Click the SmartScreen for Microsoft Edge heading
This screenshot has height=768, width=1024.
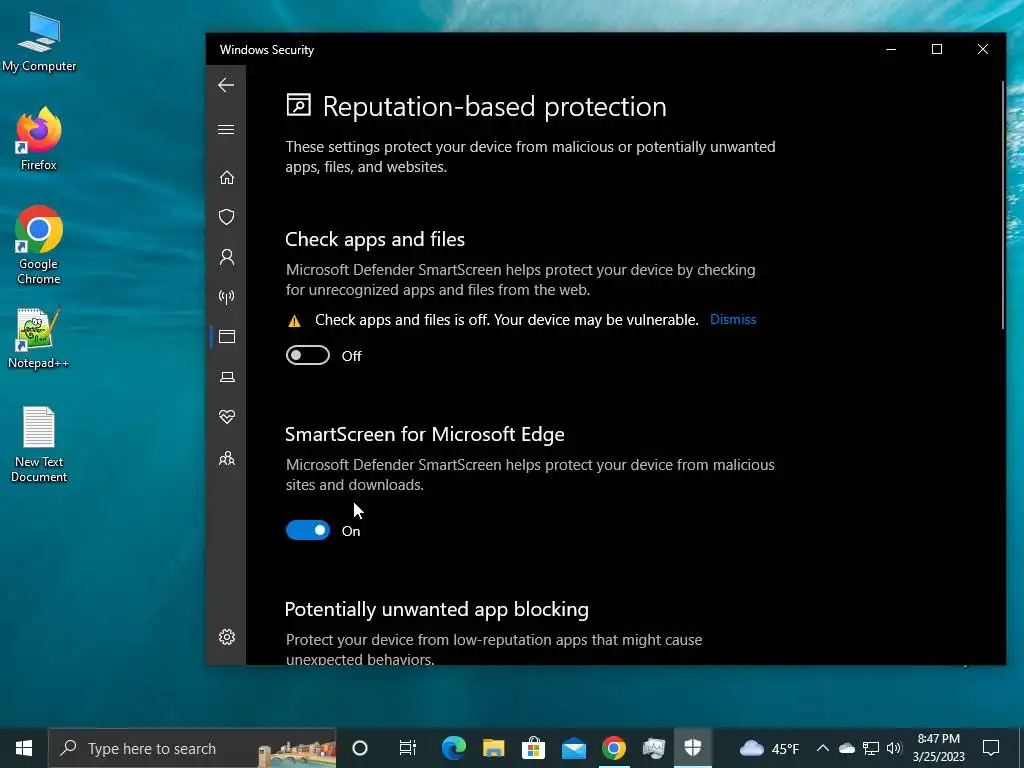(424, 434)
